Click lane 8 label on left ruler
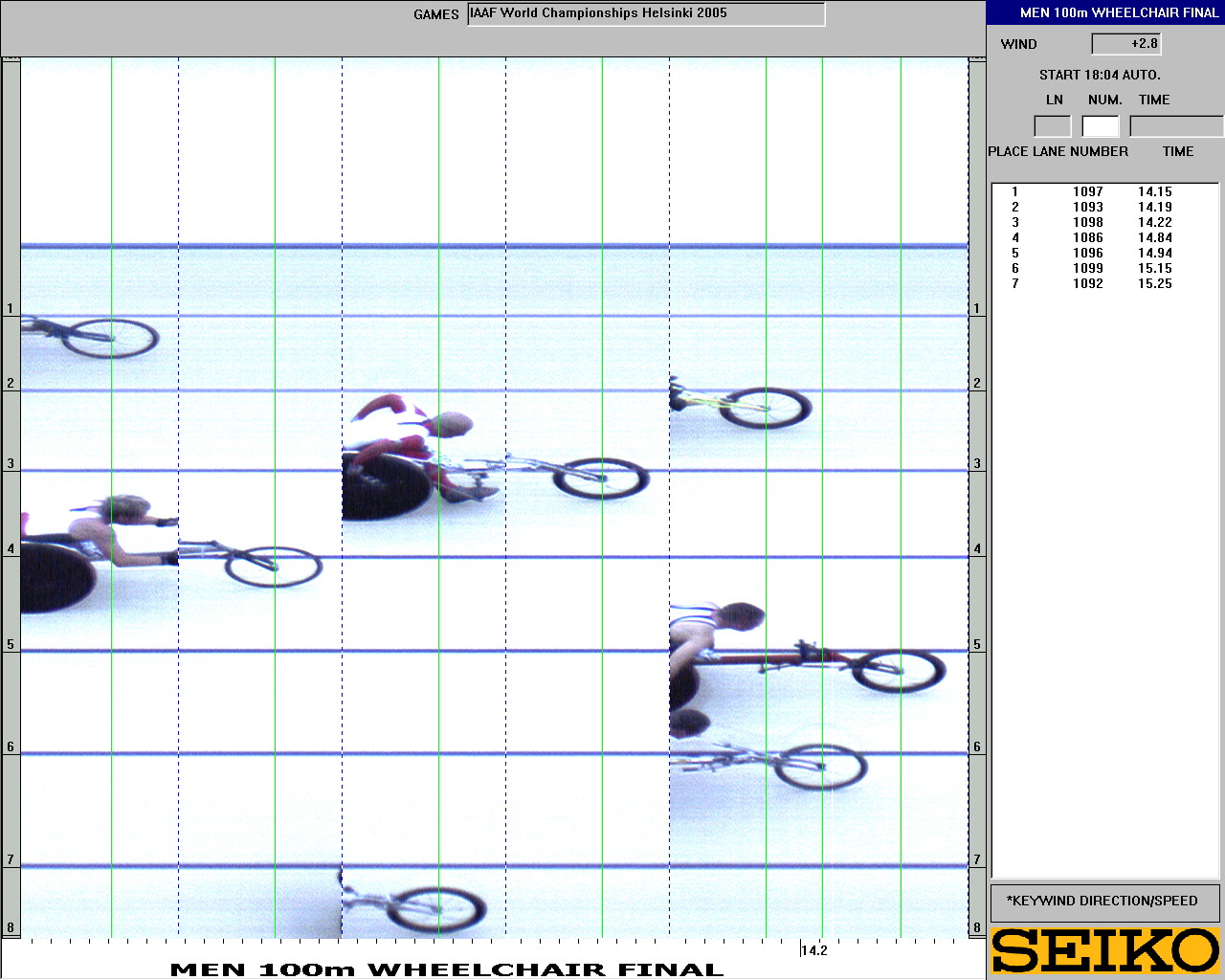The height and width of the screenshot is (980, 1225). (x=11, y=927)
